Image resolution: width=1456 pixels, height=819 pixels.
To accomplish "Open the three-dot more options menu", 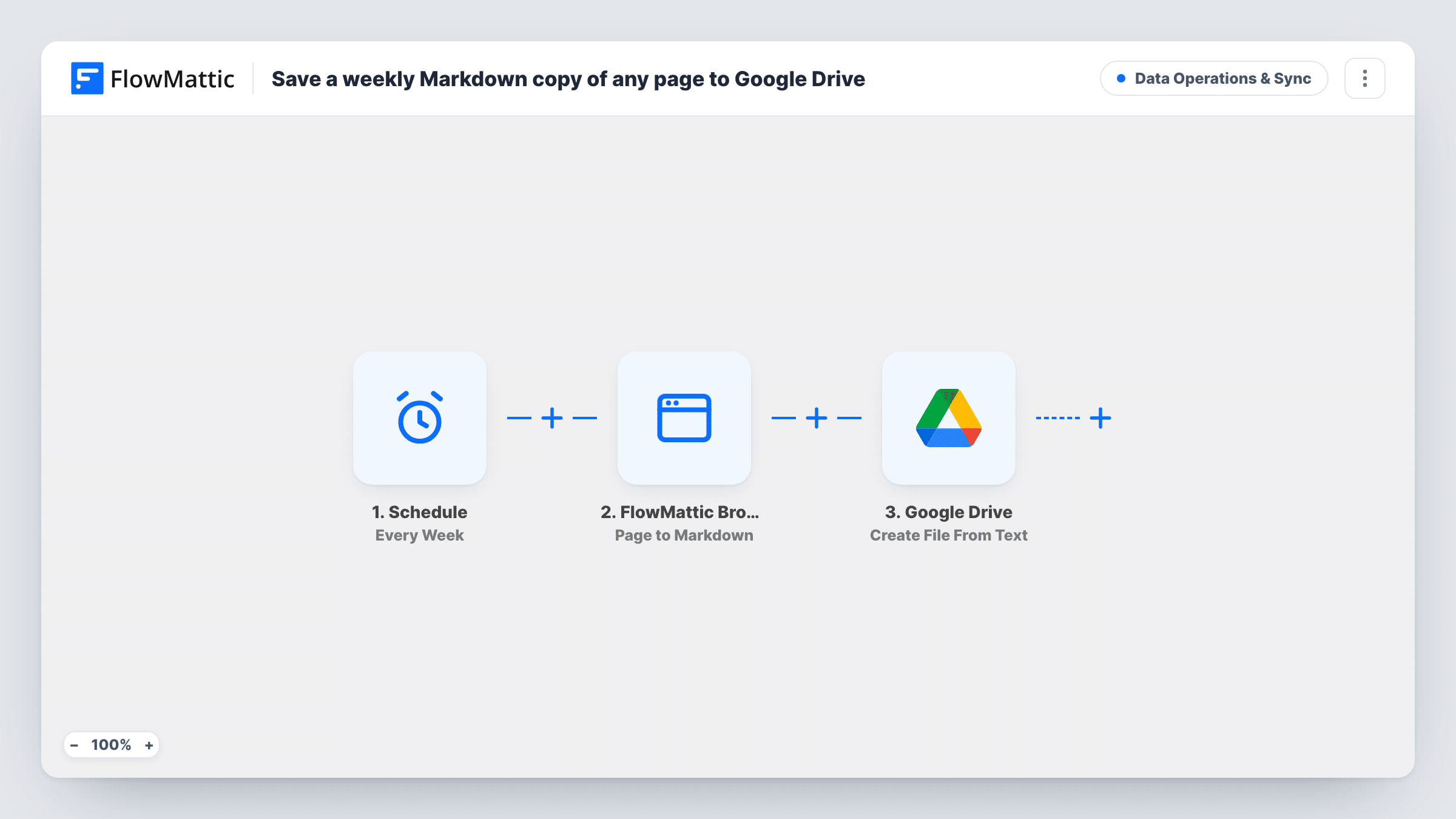I will tap(1365, 78).
